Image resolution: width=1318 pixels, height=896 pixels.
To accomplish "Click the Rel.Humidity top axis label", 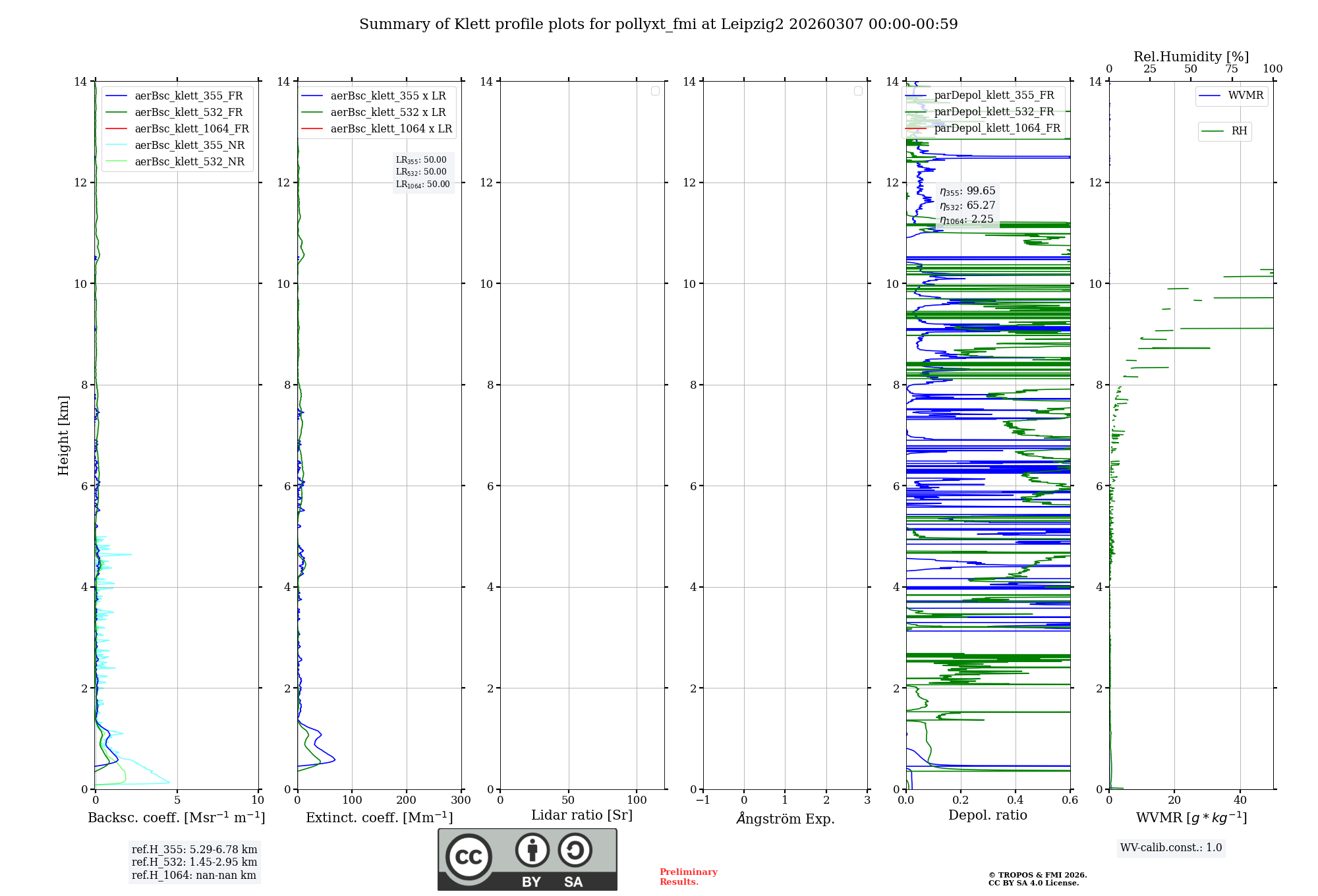I will pyautogui.click(x=1191, y=57).
